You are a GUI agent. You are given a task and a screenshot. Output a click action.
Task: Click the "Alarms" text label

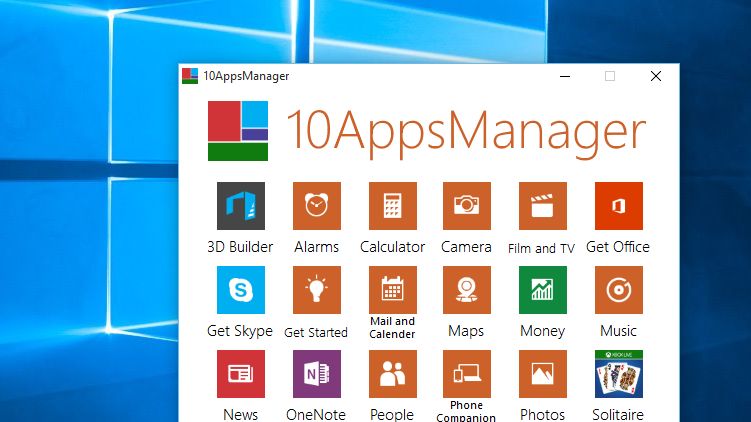317,247
